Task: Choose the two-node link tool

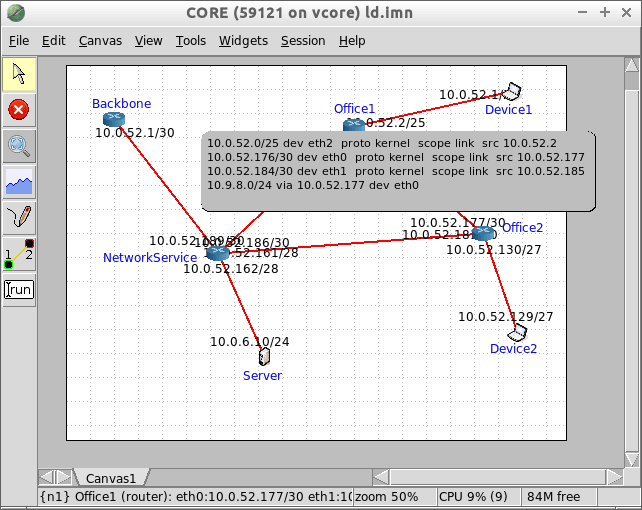Action: point(19,254)
